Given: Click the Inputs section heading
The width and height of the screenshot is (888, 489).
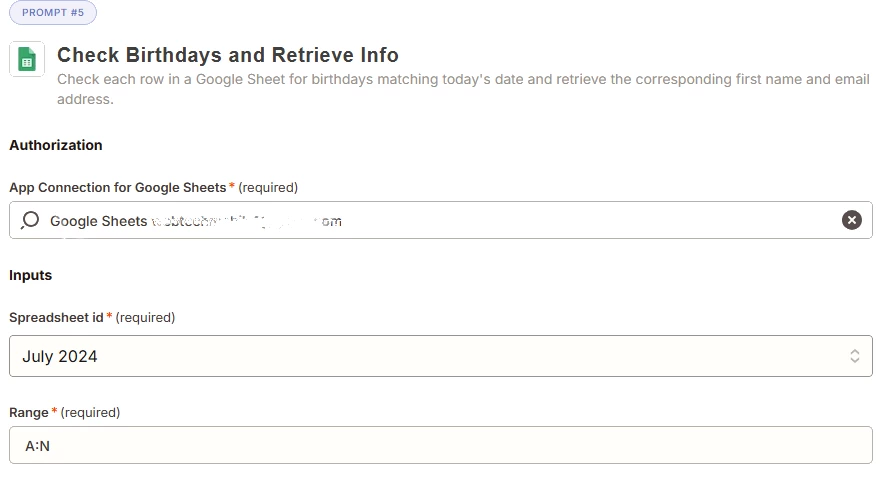Looking at the screenshot, I should [x=31, y=275].
